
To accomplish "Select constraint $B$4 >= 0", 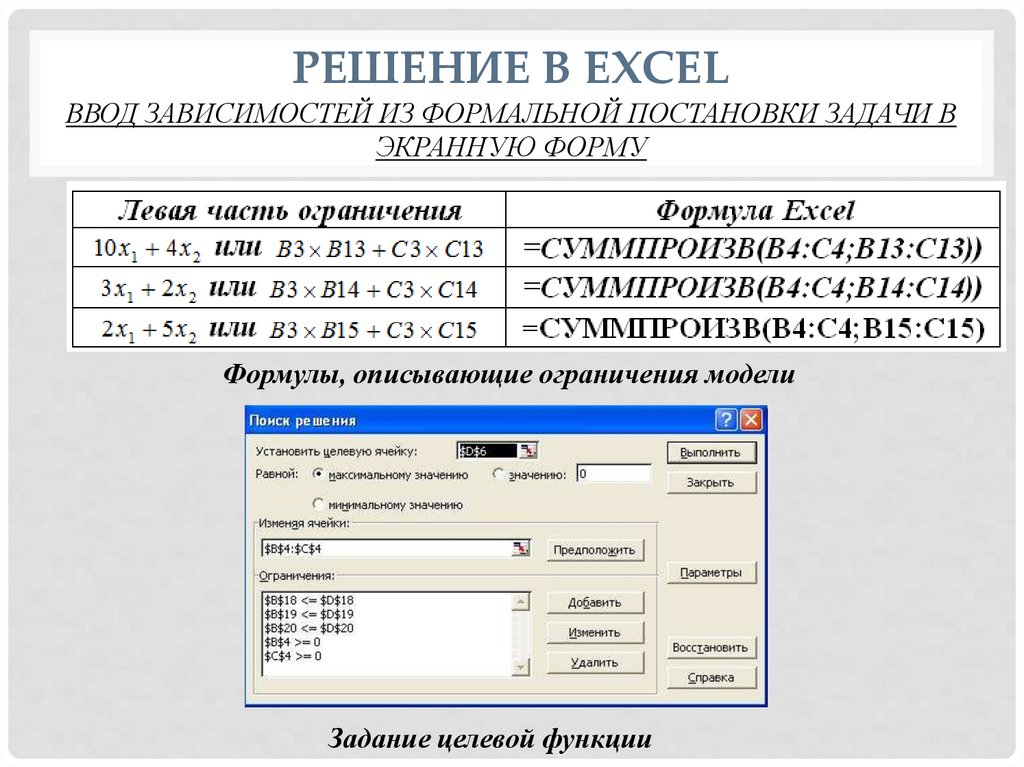I will [293, 642].
